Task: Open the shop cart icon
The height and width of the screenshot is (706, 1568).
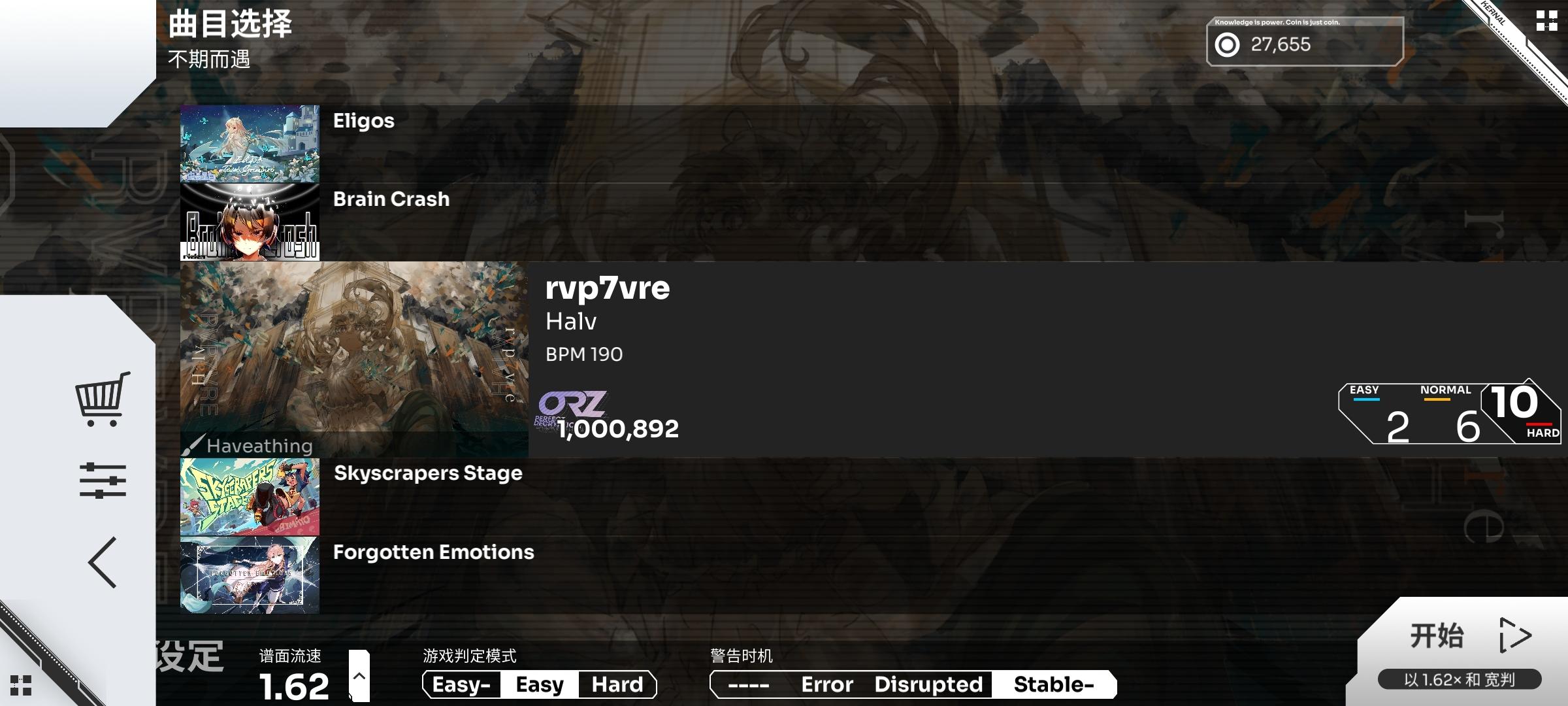Action: pos(103,399)
